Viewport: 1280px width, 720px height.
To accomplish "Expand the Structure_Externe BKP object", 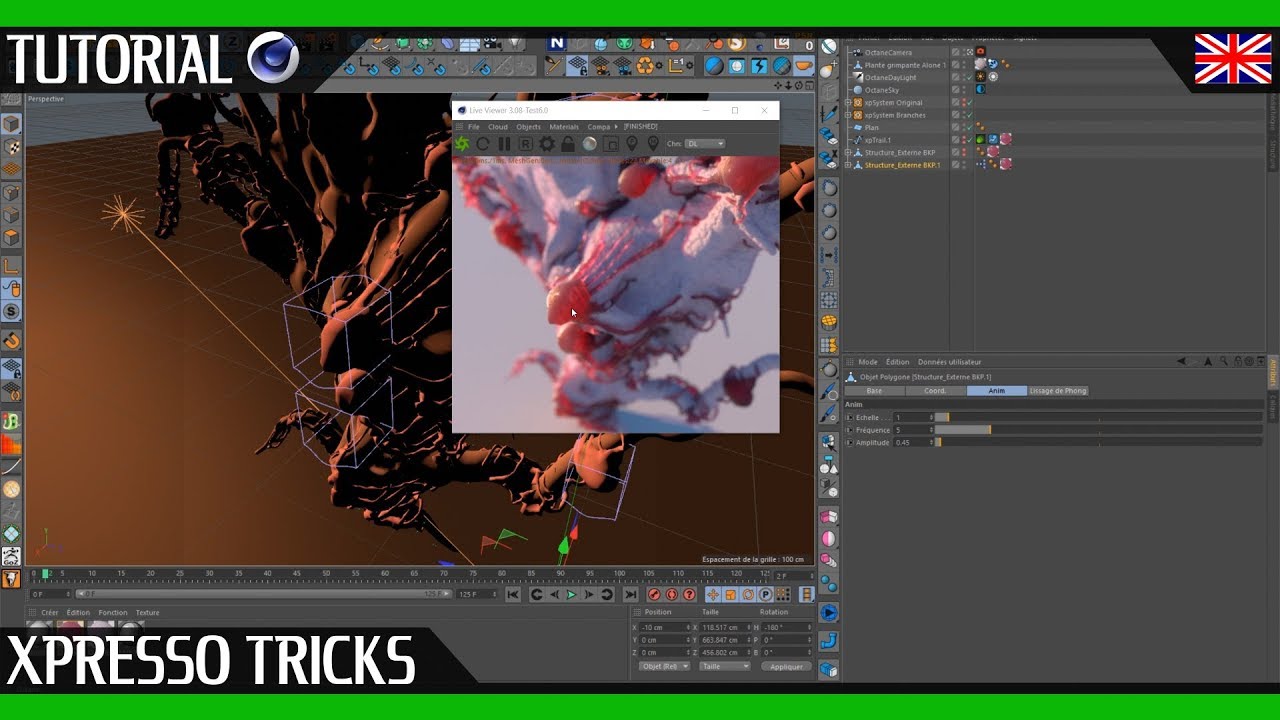I will (848, 153).
